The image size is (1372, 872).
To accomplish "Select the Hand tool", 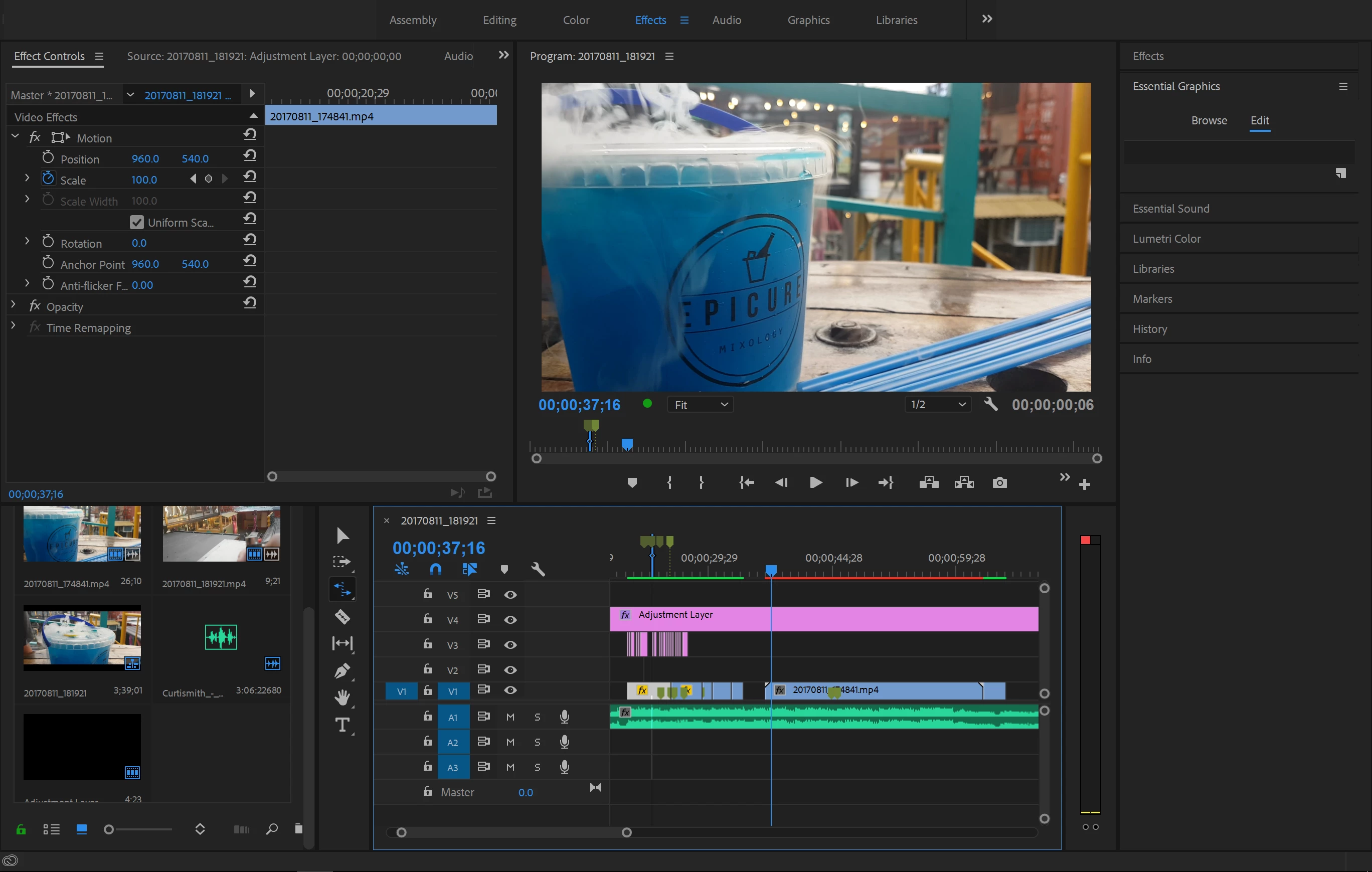I will pos(342,697).
